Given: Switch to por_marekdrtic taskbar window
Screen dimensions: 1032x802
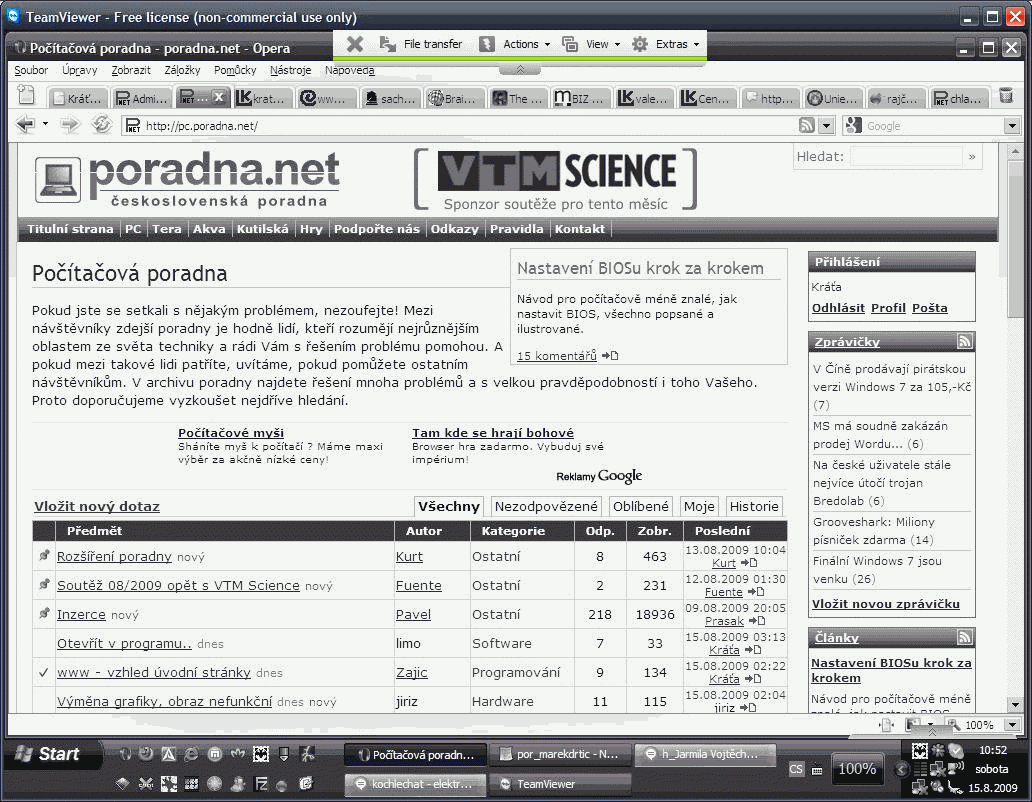Looking at the screenshot, I should point(560,755).
